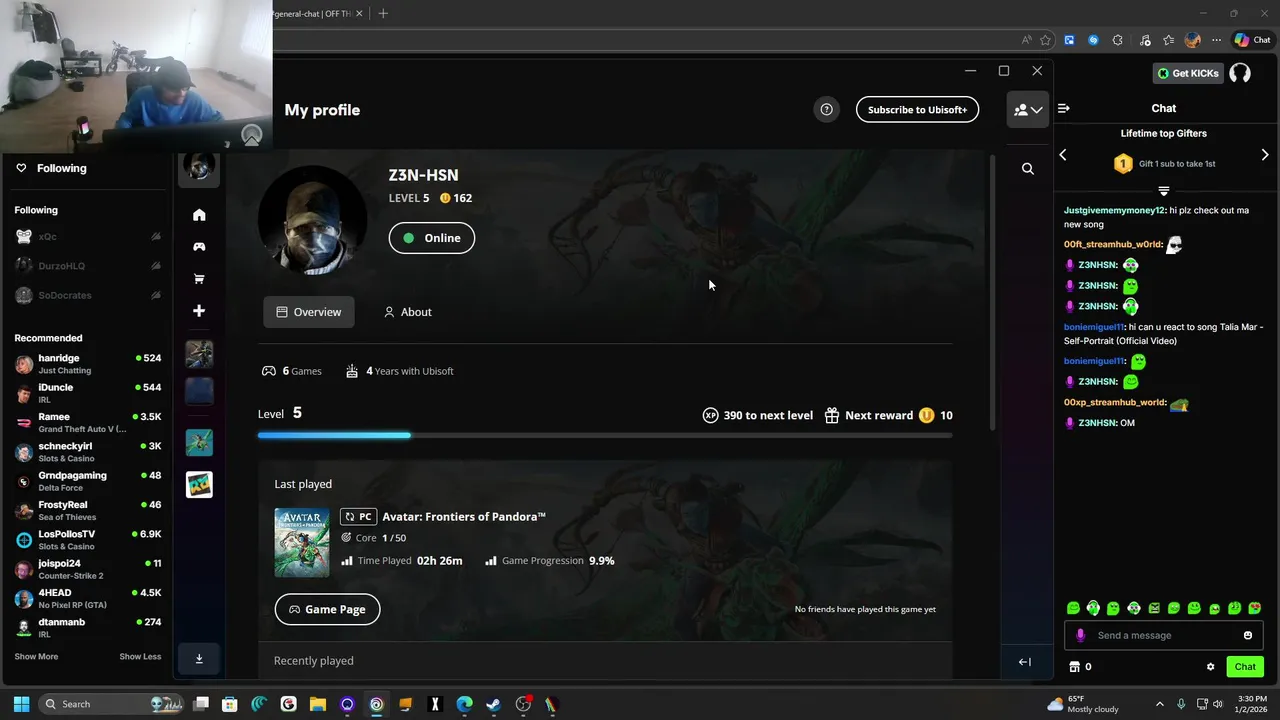Select the Overview tab
Image resolution: width=1280 pixels, height=720 pixels.
coord(309,312)
